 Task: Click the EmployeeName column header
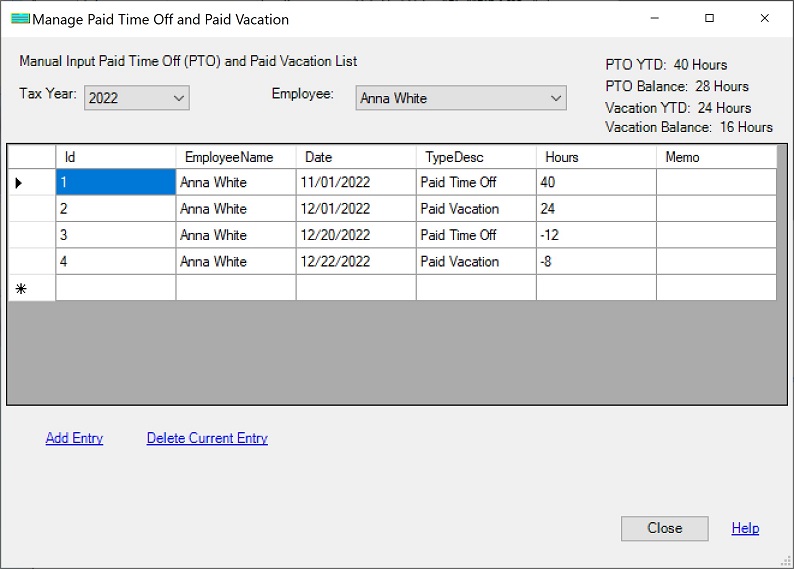click(x=235, y=157)
